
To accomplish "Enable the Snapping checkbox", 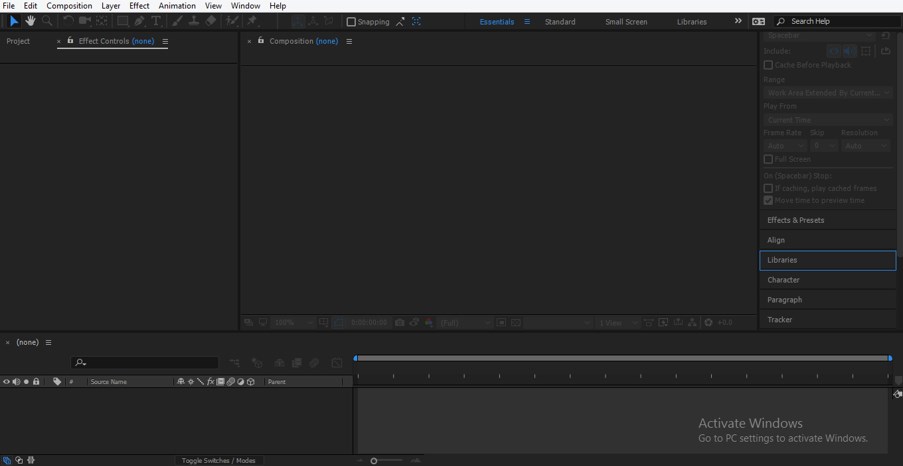I will 351,22.
